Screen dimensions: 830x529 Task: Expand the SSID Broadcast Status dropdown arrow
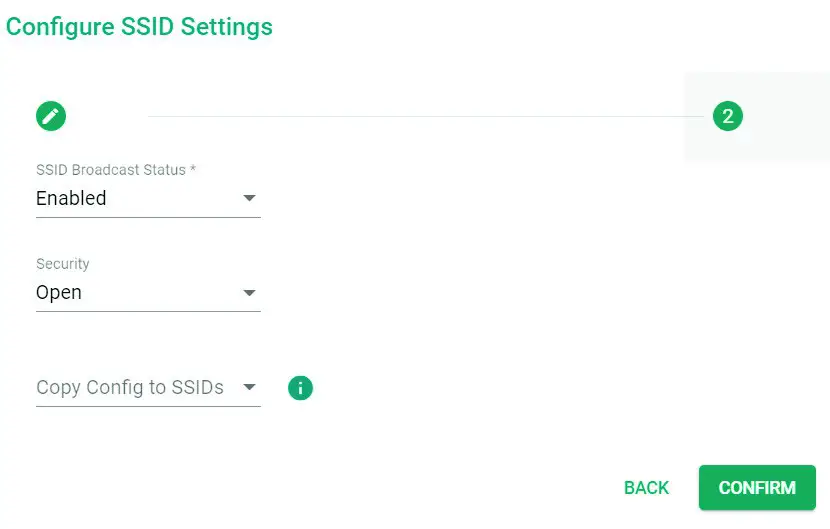(249, 198)
